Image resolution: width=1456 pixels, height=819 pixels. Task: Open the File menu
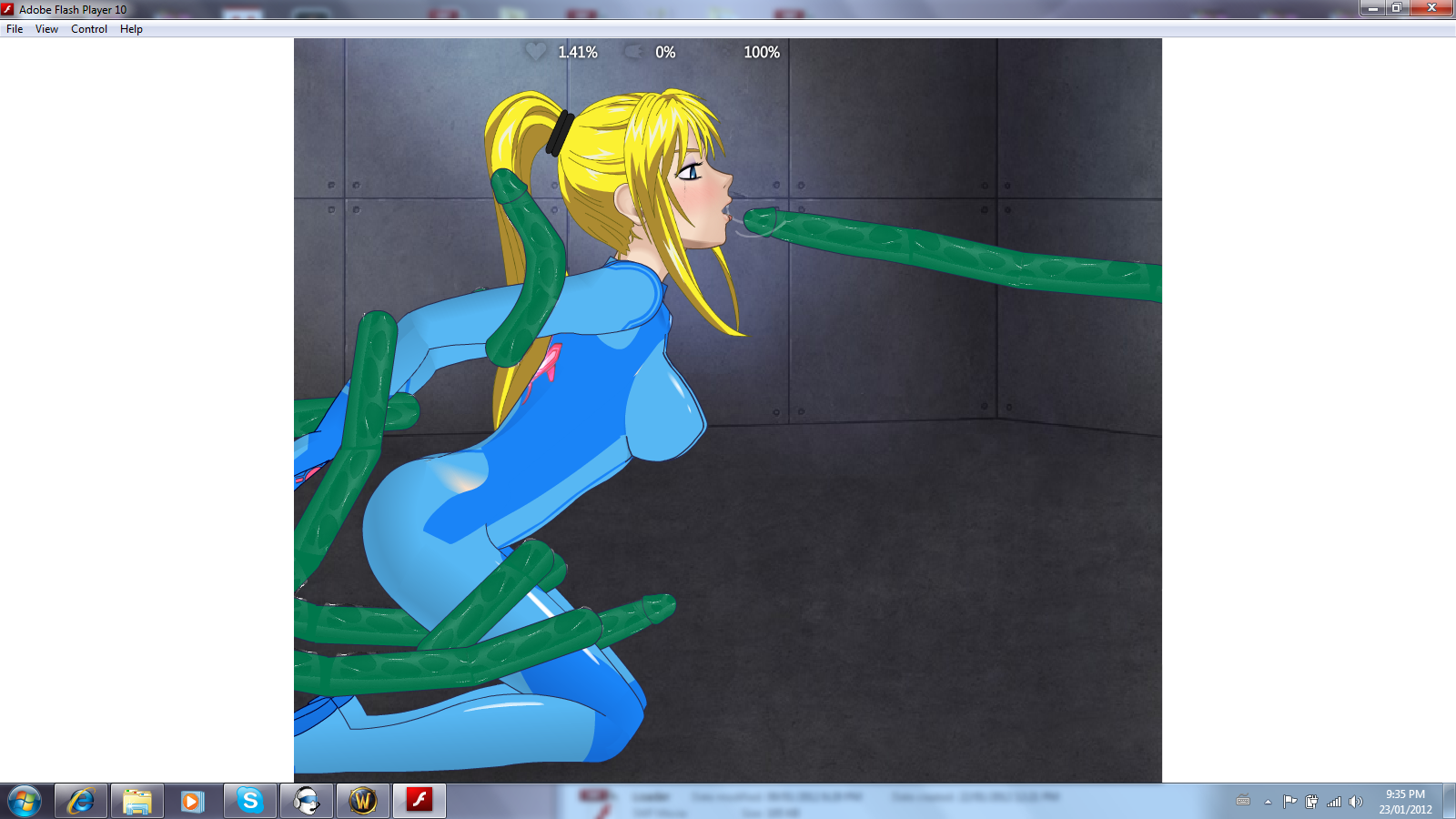[15, 29]
